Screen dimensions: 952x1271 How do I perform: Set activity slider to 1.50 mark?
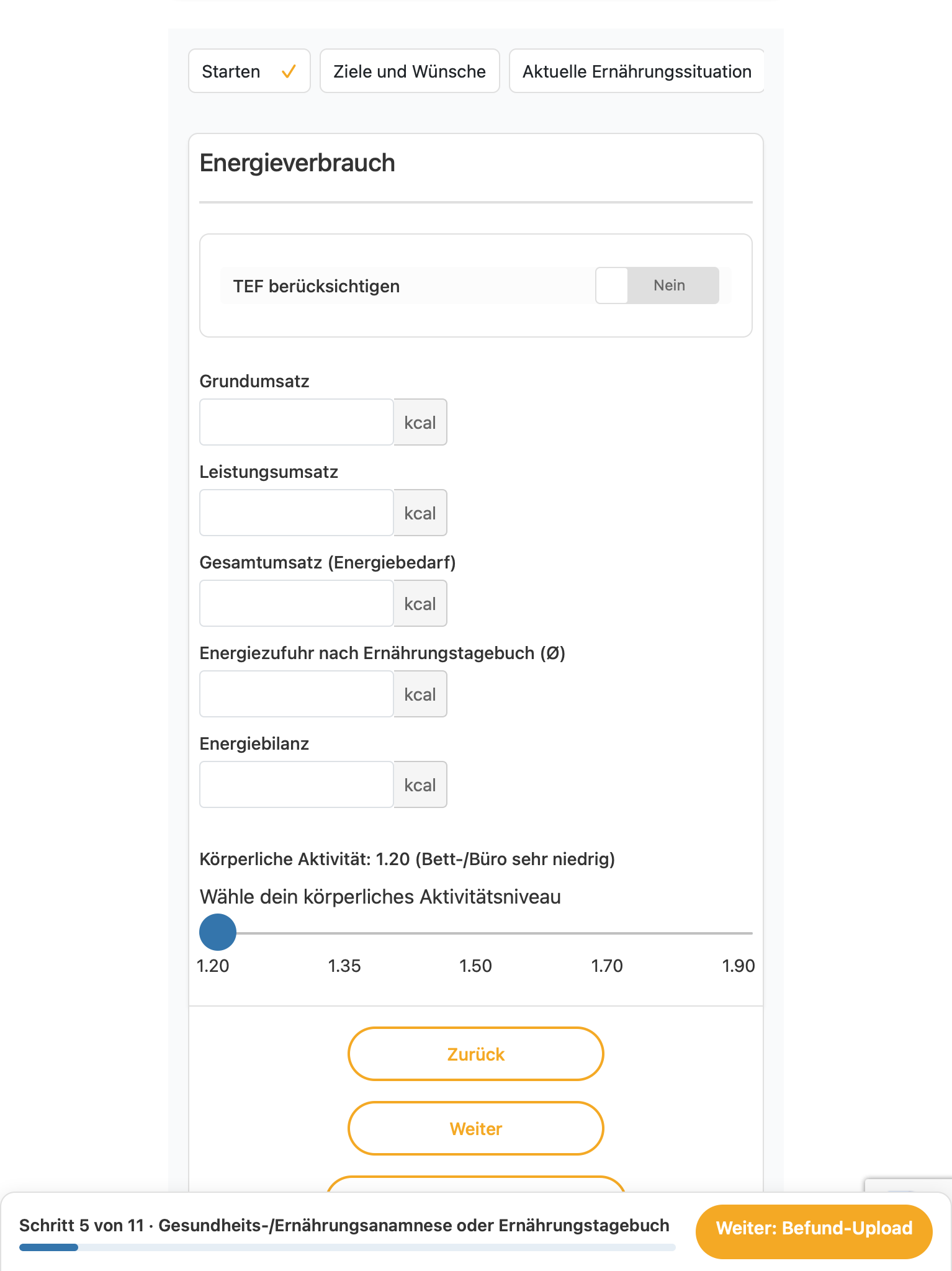point(476,933)
